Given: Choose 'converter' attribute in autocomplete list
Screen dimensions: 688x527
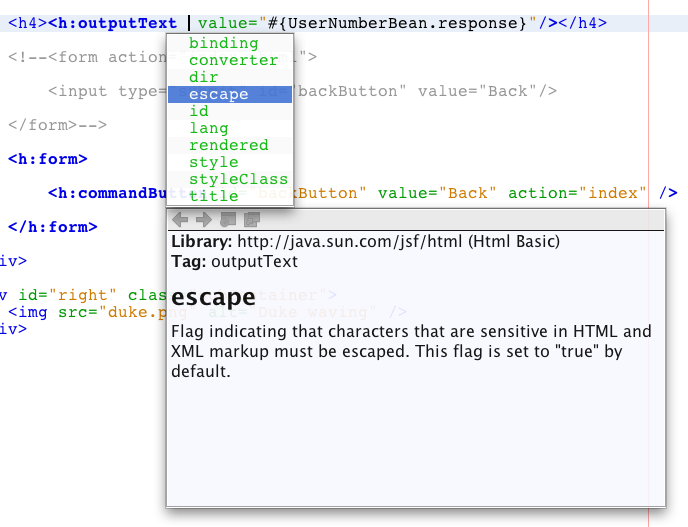Looking at the screenshot, I should point(233,60).
